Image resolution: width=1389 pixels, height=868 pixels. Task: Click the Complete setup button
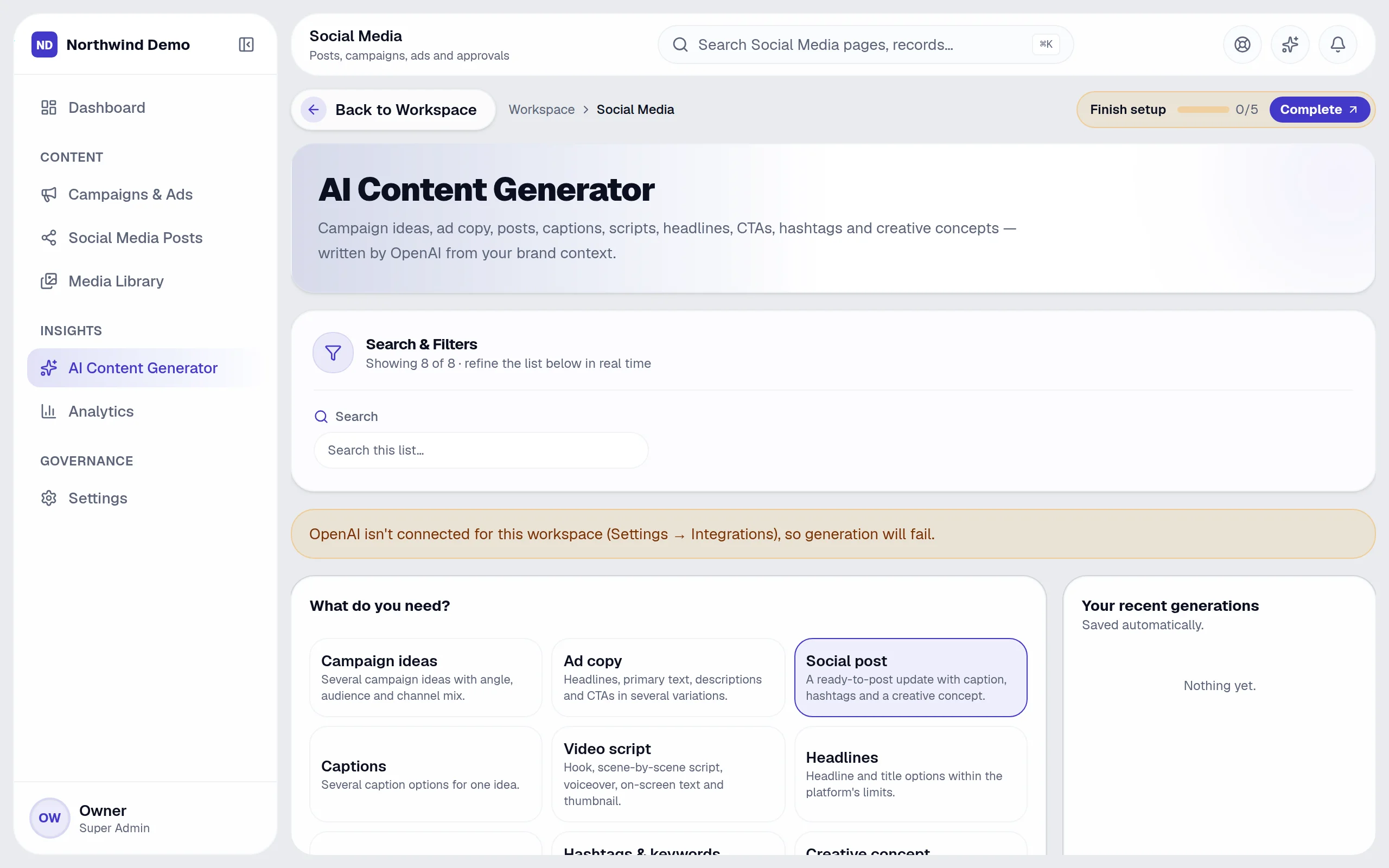(x=1319, y=109)
